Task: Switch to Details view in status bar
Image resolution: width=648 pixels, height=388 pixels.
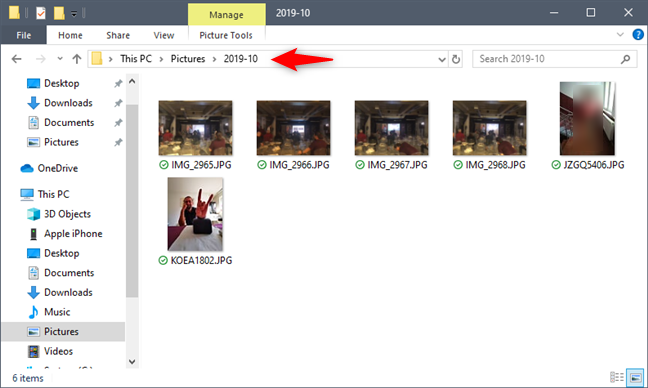Action: 617,377
